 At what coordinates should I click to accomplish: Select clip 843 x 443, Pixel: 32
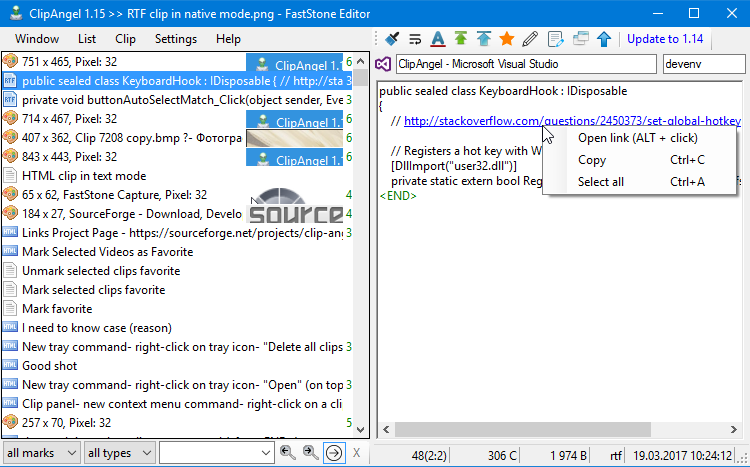(x=177, y=156)
